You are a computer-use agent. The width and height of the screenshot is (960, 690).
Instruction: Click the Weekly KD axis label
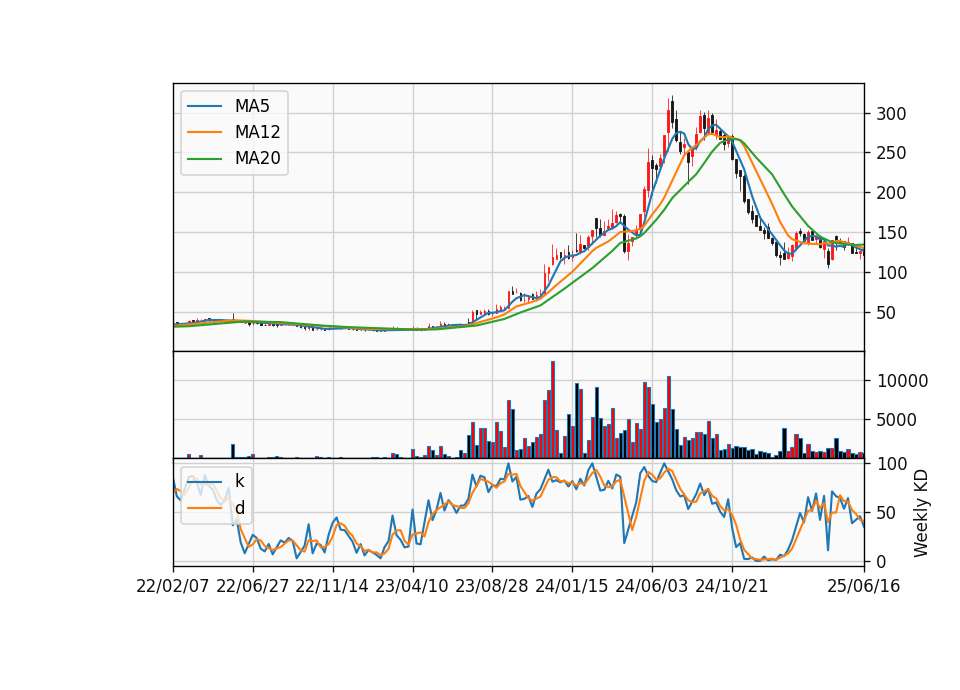[920, 513]
